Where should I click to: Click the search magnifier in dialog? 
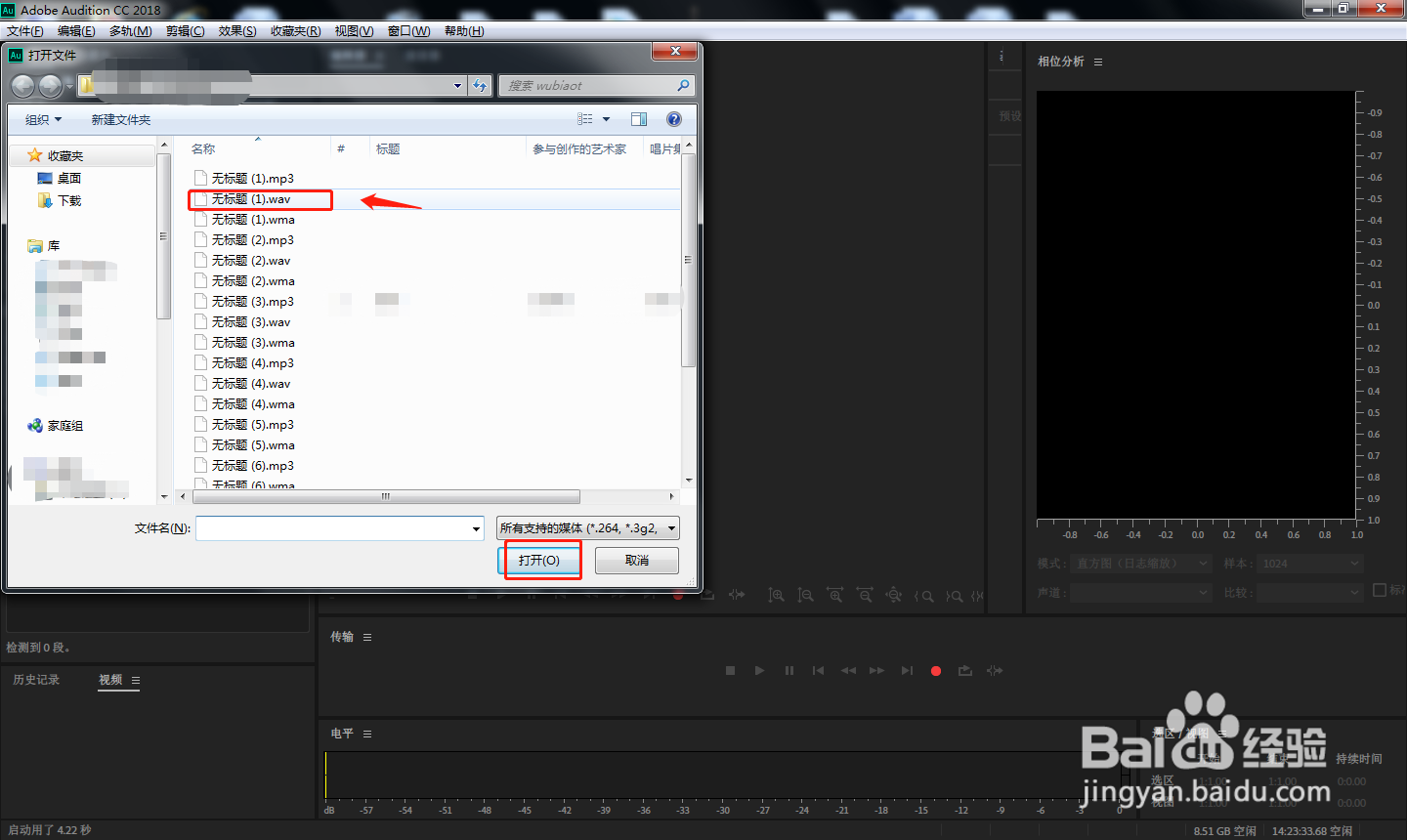(683, 86)
